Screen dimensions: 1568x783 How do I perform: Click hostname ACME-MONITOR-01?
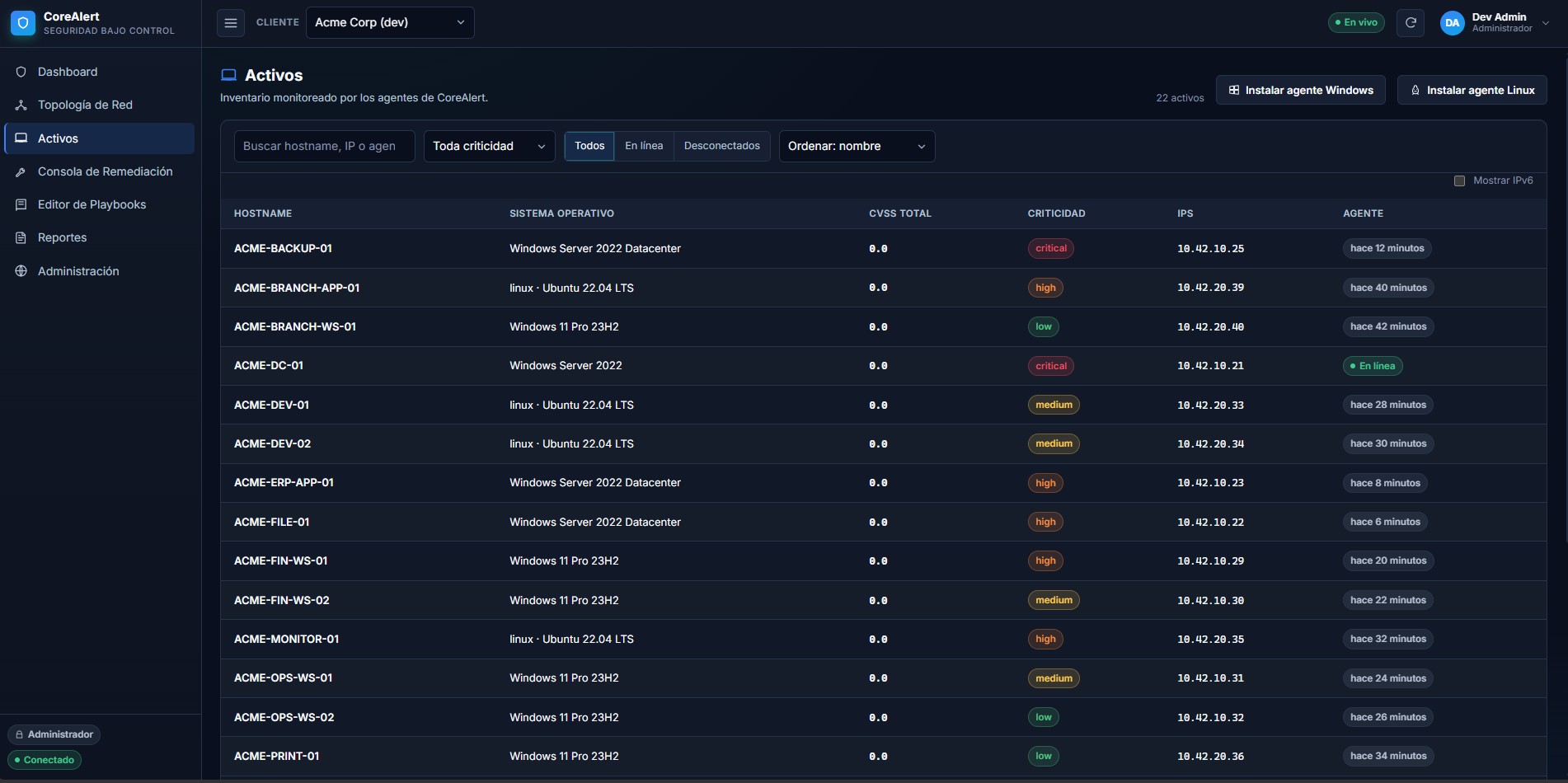[x=287, y=639]
